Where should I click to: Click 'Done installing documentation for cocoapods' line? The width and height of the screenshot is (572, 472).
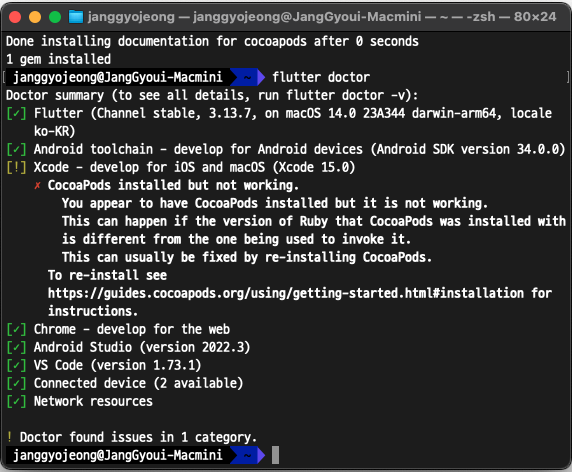[212, 41]
